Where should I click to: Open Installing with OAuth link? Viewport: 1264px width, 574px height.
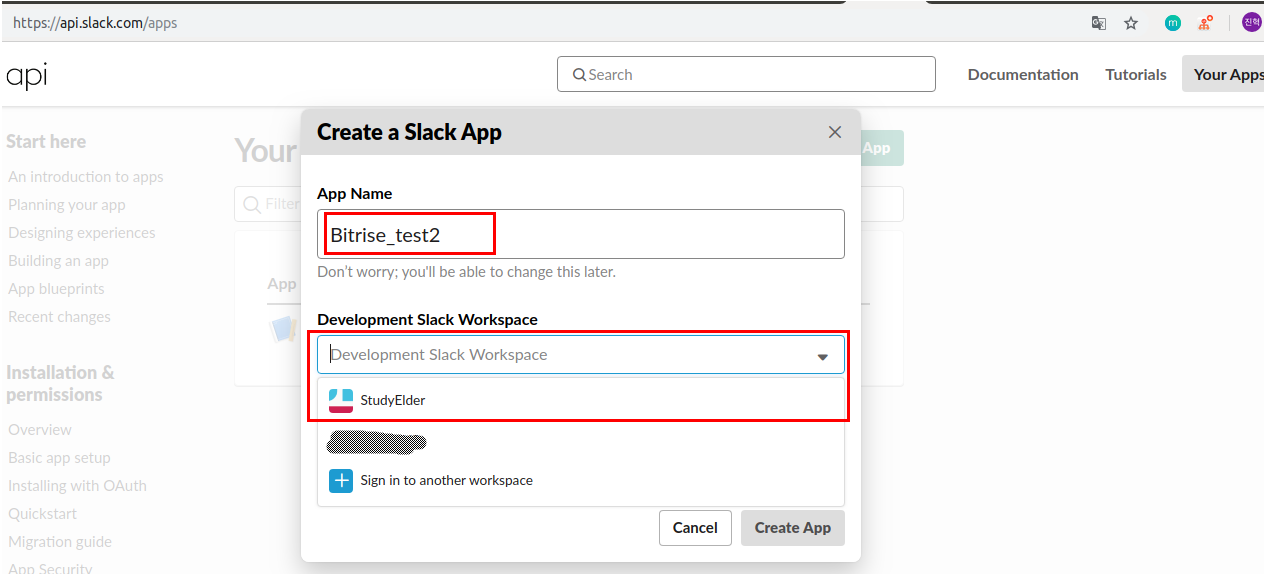pyautogui.click(x=77, y=486)
